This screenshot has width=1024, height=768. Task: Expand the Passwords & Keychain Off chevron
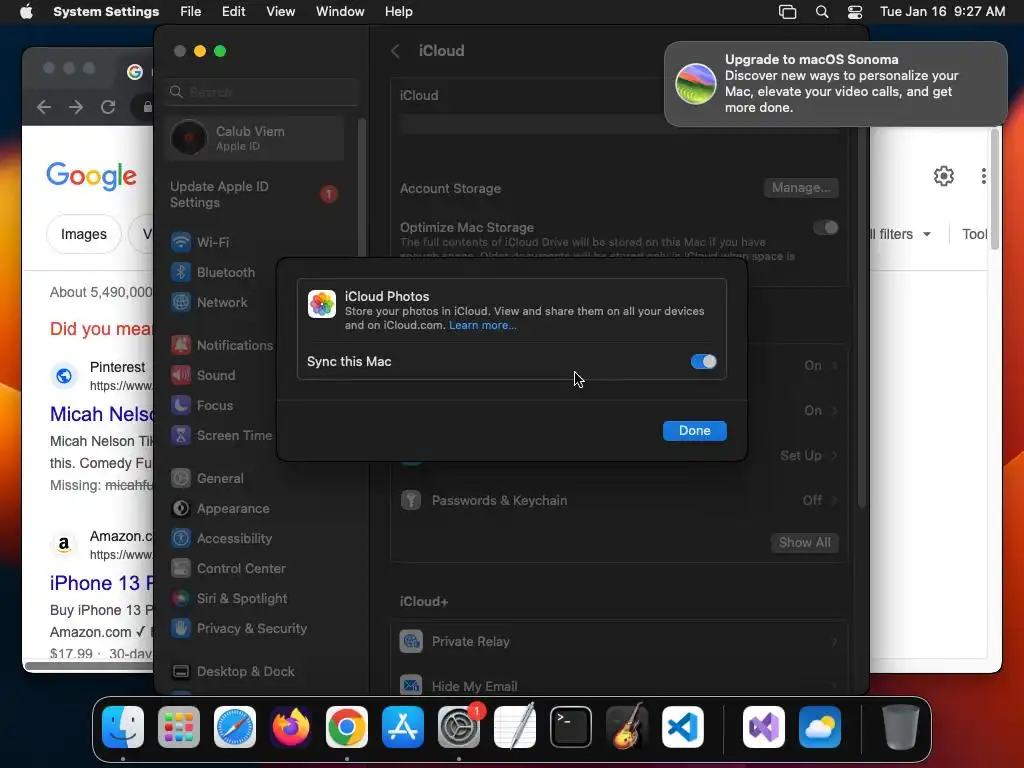click(834, 501)
